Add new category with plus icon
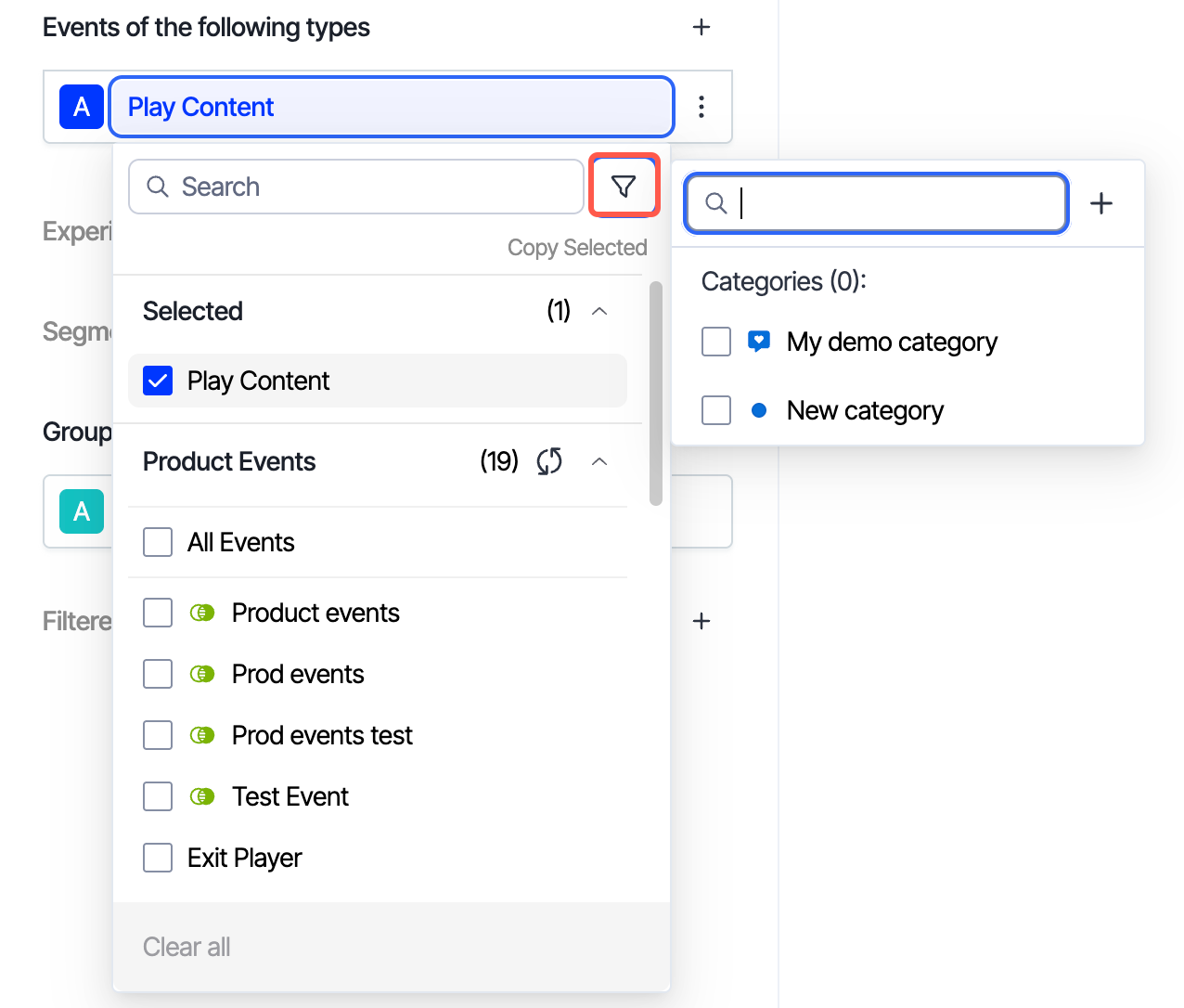 pos(1100,203)
